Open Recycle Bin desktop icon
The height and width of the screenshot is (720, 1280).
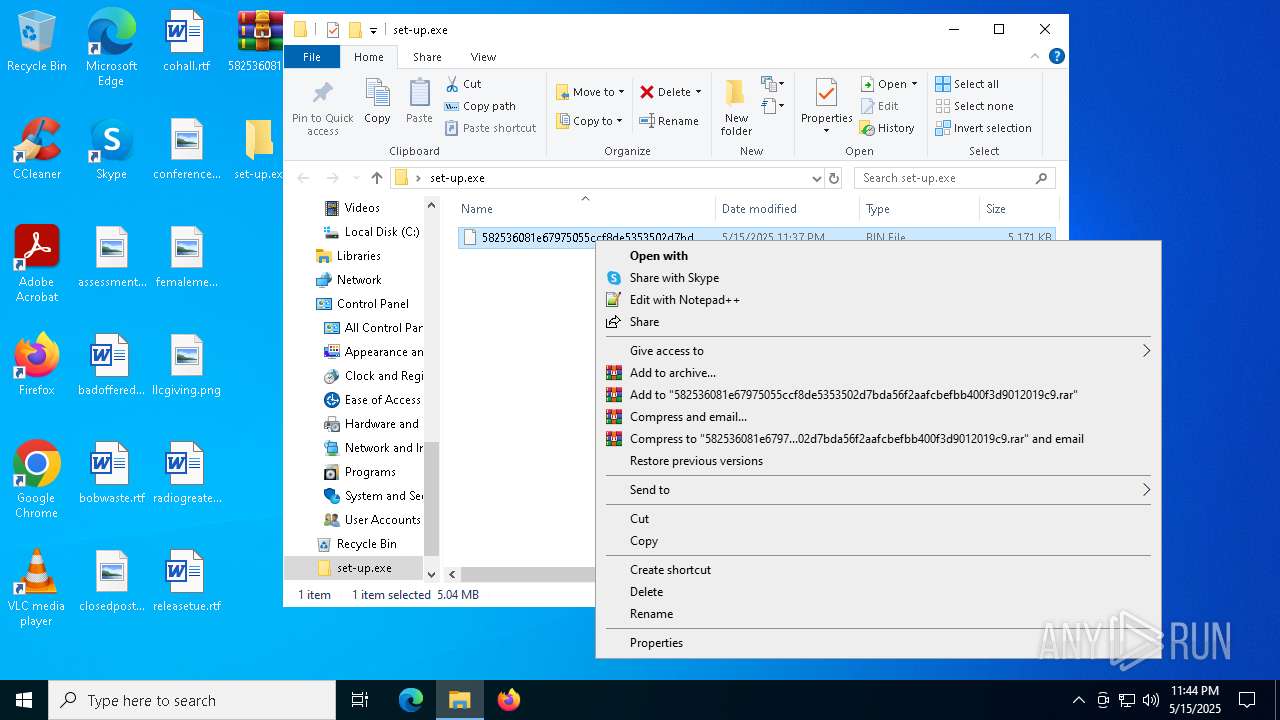click(x=37, y=43)
